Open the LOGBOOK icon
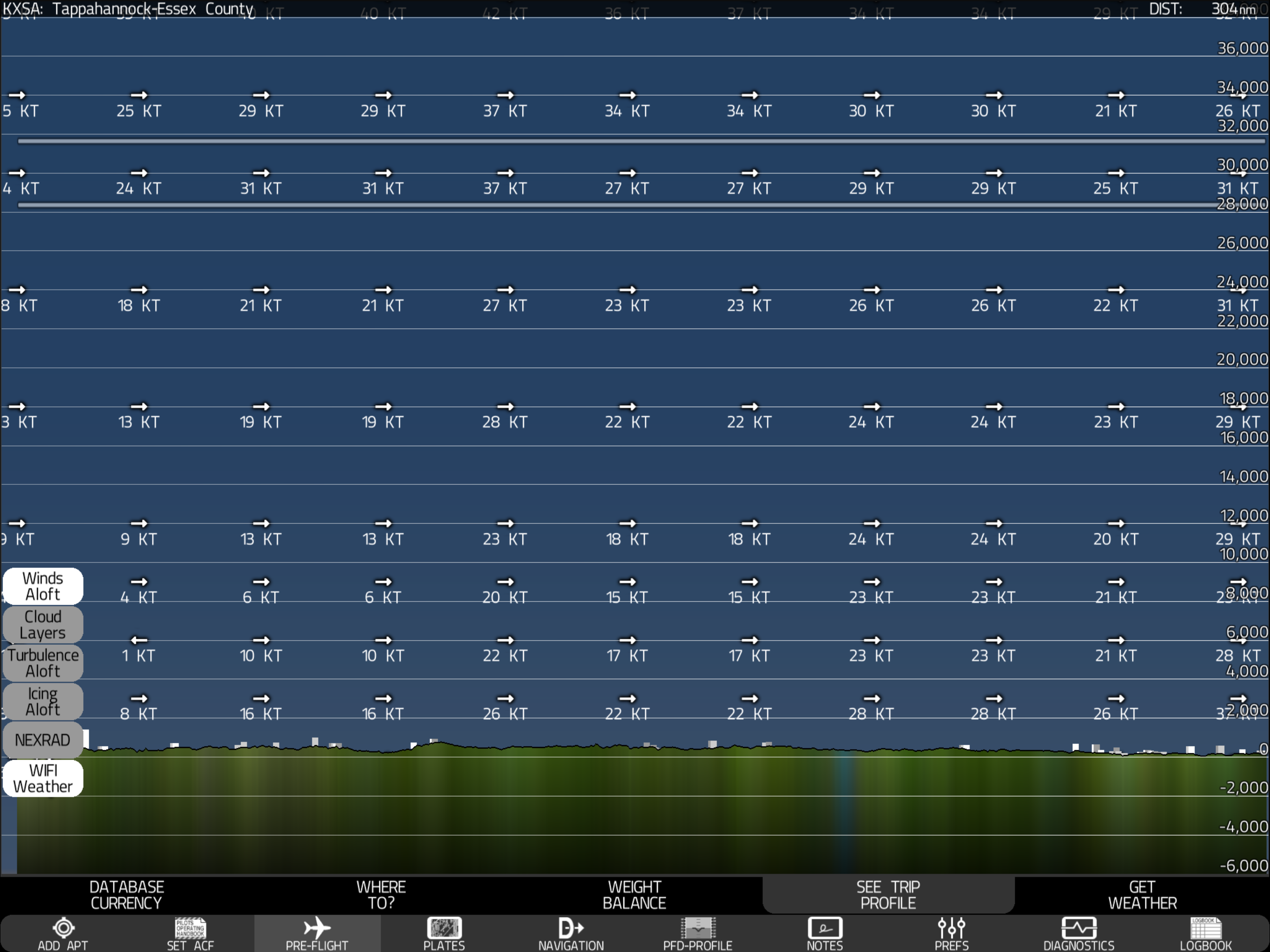The height and width of the screenshot is (952, 1270). [x=1206, y=928]
